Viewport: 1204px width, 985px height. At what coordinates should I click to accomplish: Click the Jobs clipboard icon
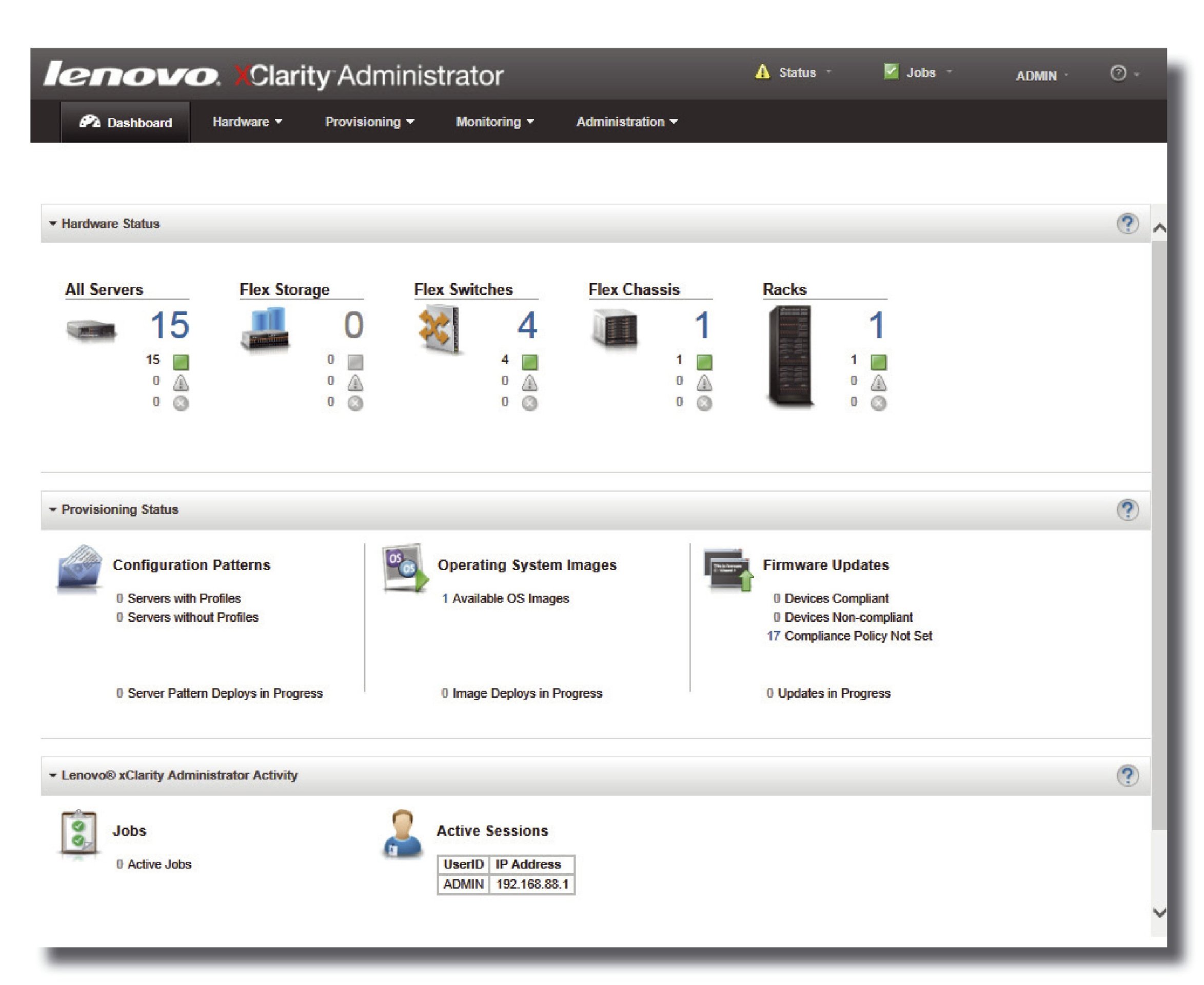(x=80, y=832)
